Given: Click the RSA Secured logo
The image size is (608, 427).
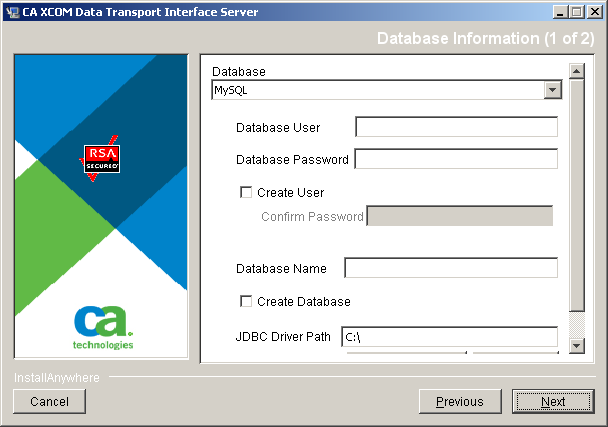Looking at the screenshot, I should tap(101, 159).
